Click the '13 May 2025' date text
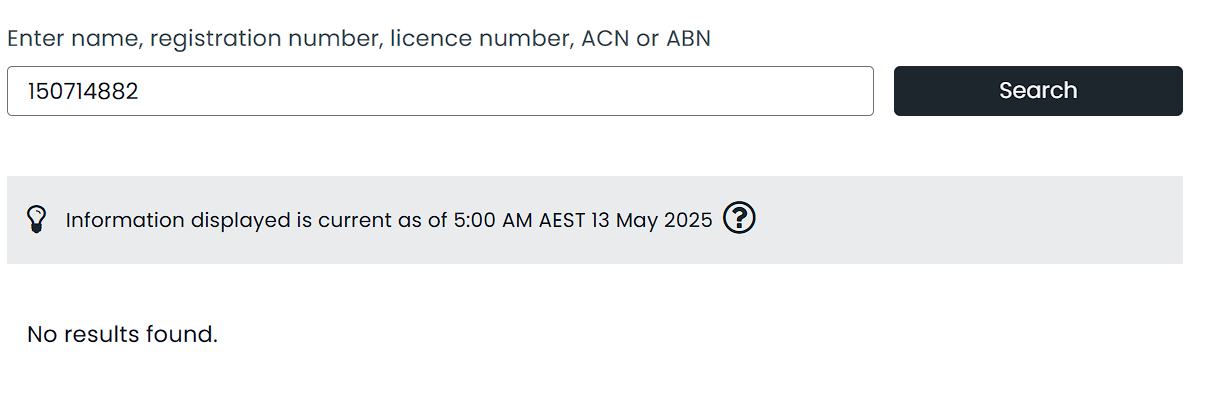Viewport: 1211px width, 397px height. click(x=651, y=220)
